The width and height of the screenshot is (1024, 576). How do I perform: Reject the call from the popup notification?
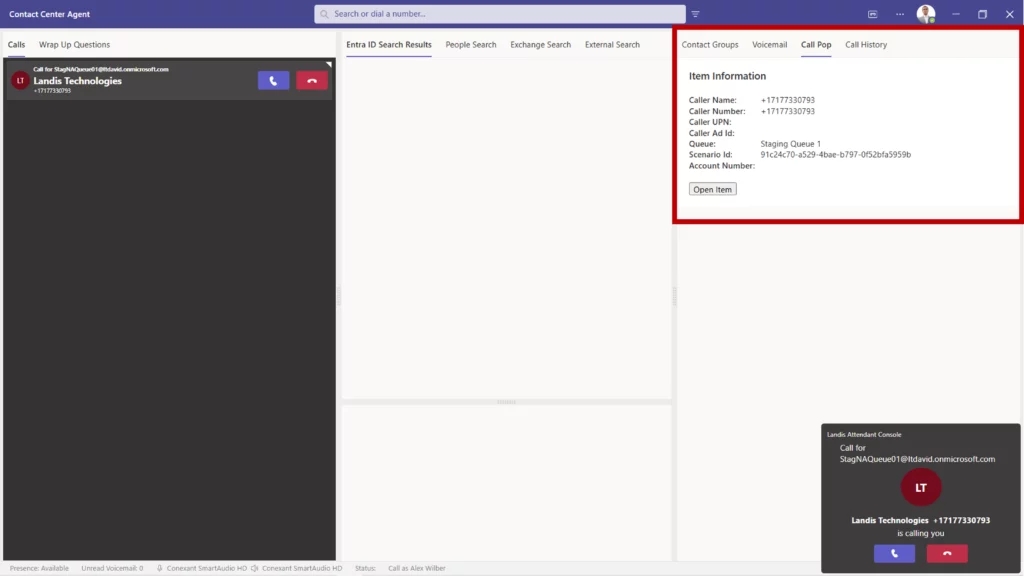coord(947,553)
